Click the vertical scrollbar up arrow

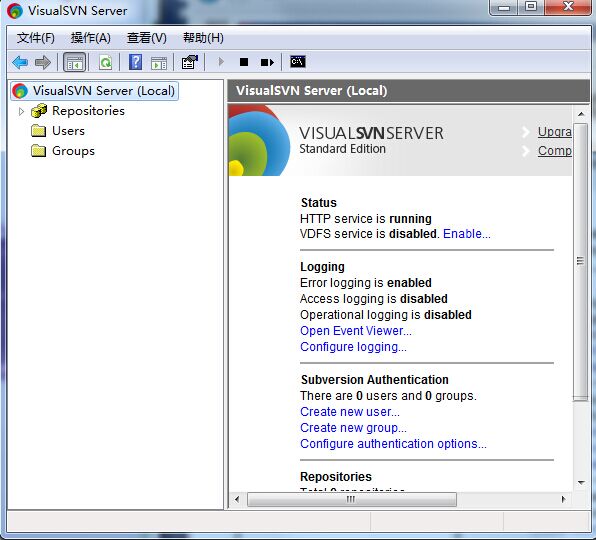click(581, 114)
